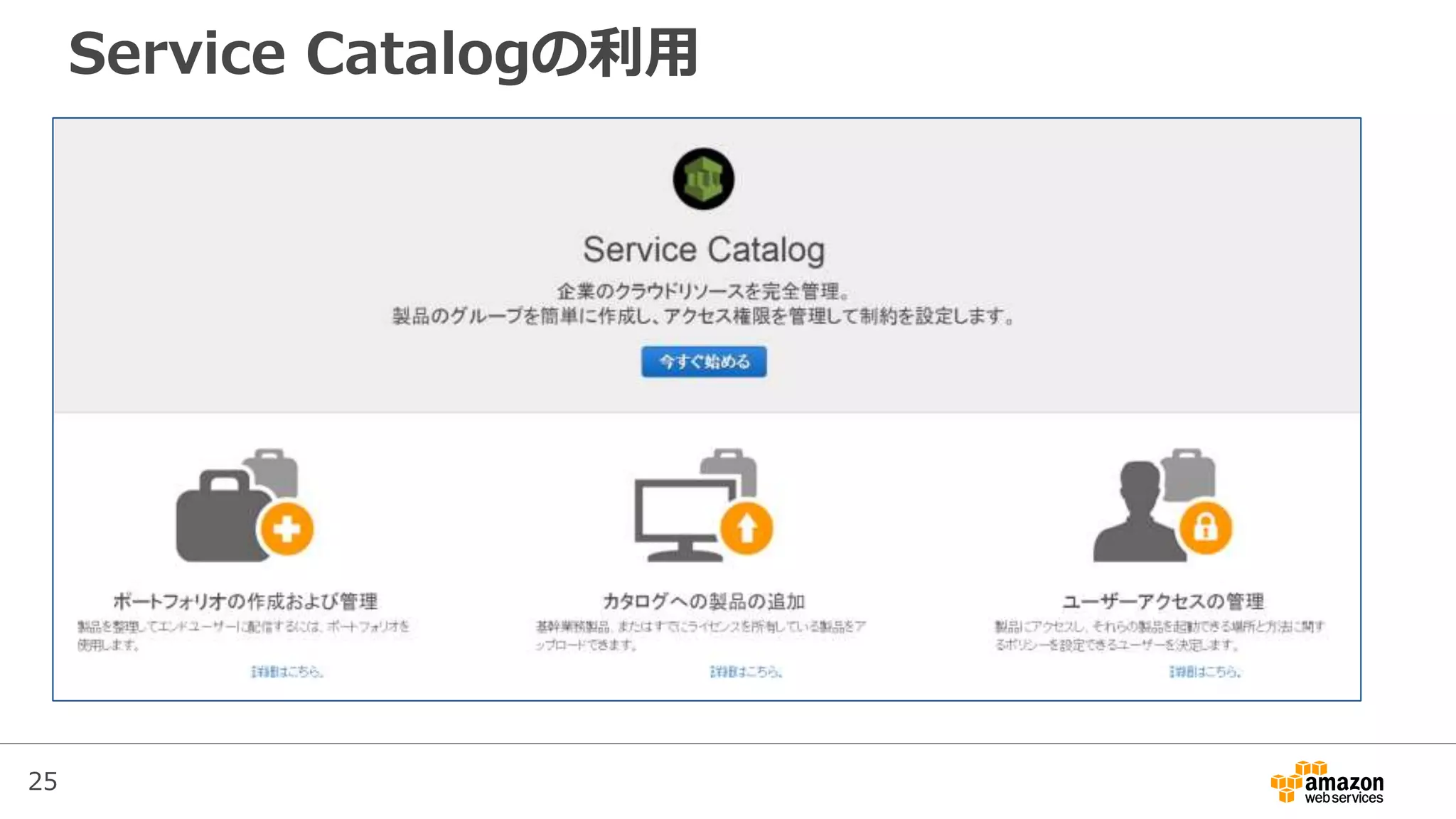The width and height of the screenshot is (1456, 819).
Task: Click the briefcase with plus portfolio icon
Action: tap(245, 505)
